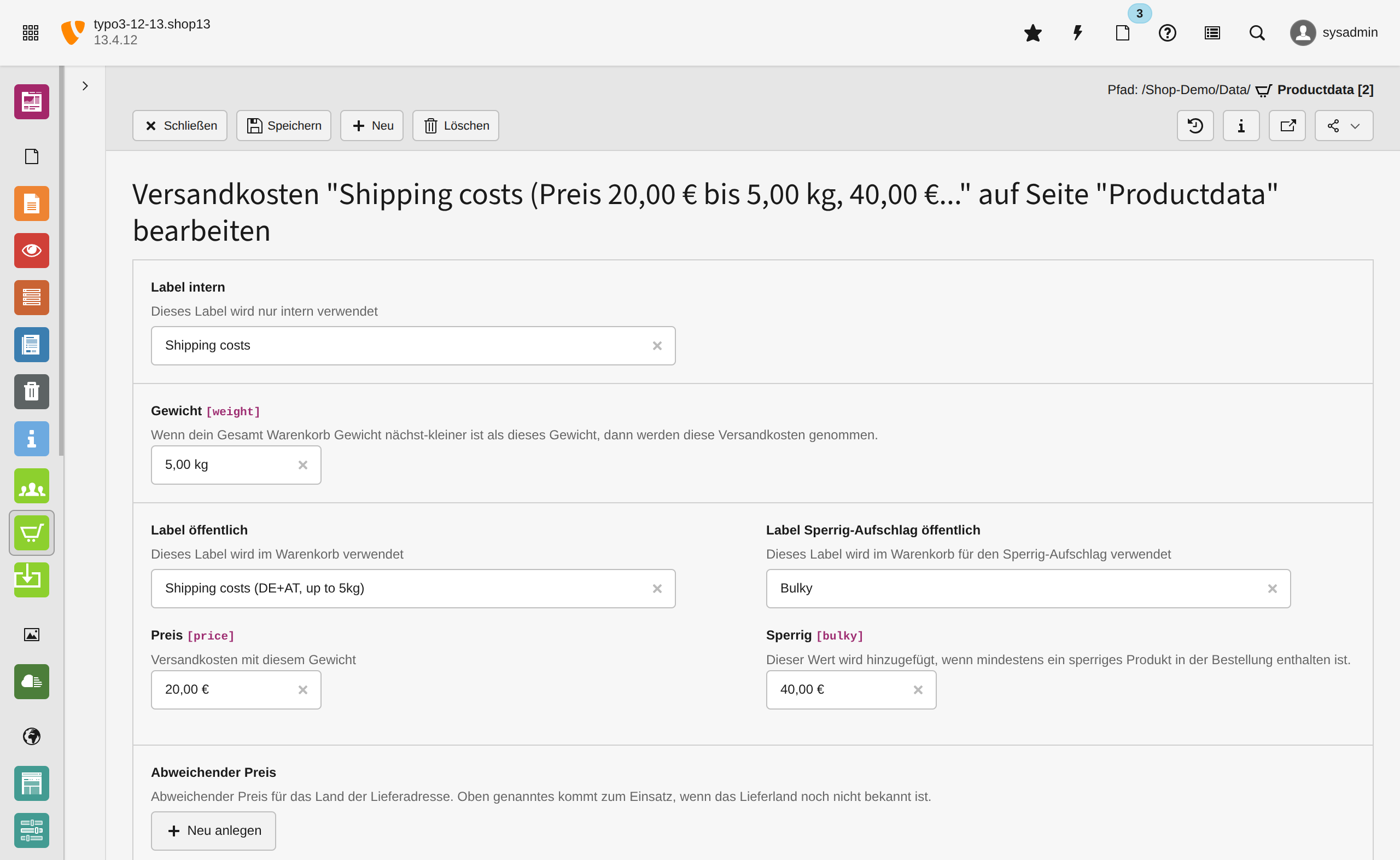Image resolution: width=1400 pixels, height=860 pixels.
Task: Open the backend search magnifier
Action: [1257, 33]
